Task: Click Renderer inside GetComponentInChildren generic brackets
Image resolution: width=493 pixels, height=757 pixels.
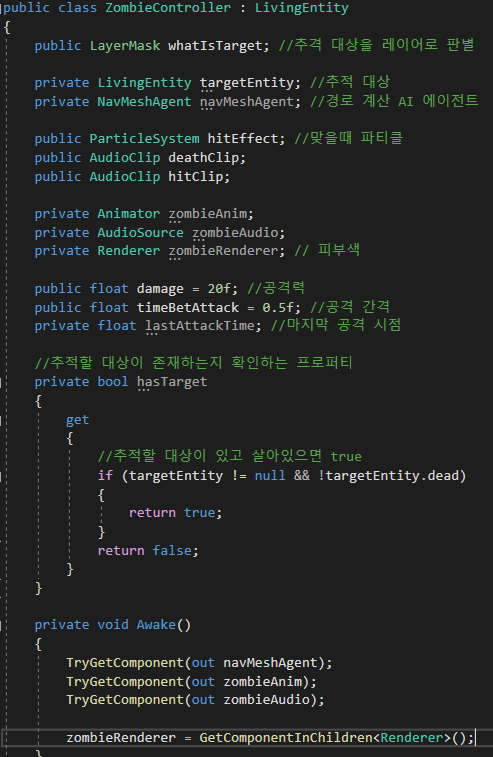Action: coord(412,738)
